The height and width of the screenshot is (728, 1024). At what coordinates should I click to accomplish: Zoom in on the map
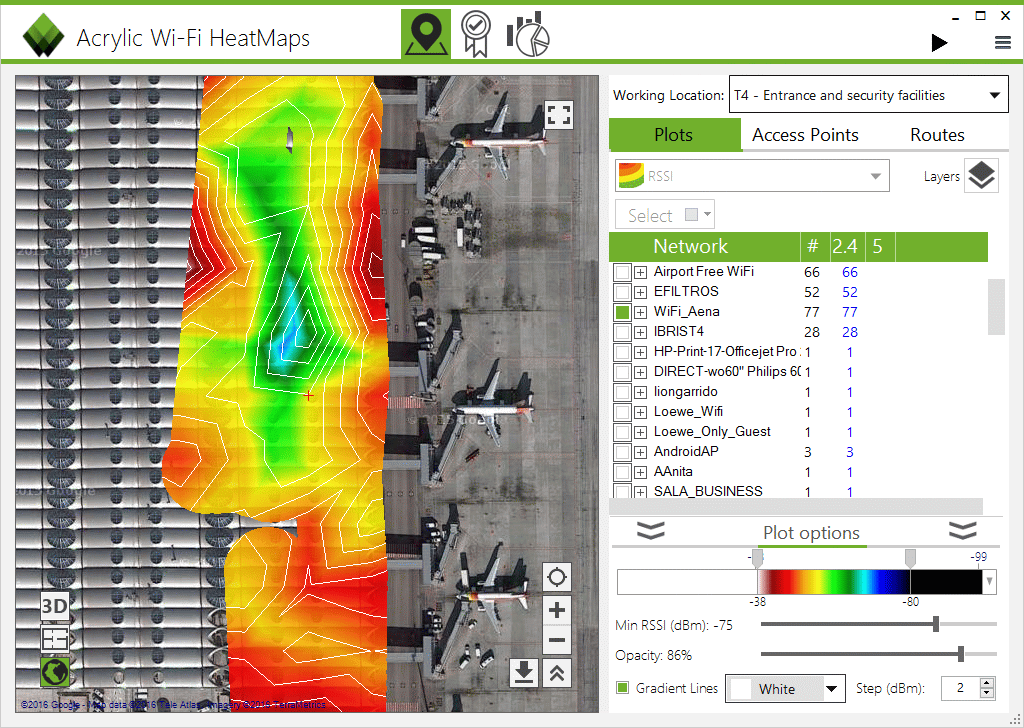[557, 610]
